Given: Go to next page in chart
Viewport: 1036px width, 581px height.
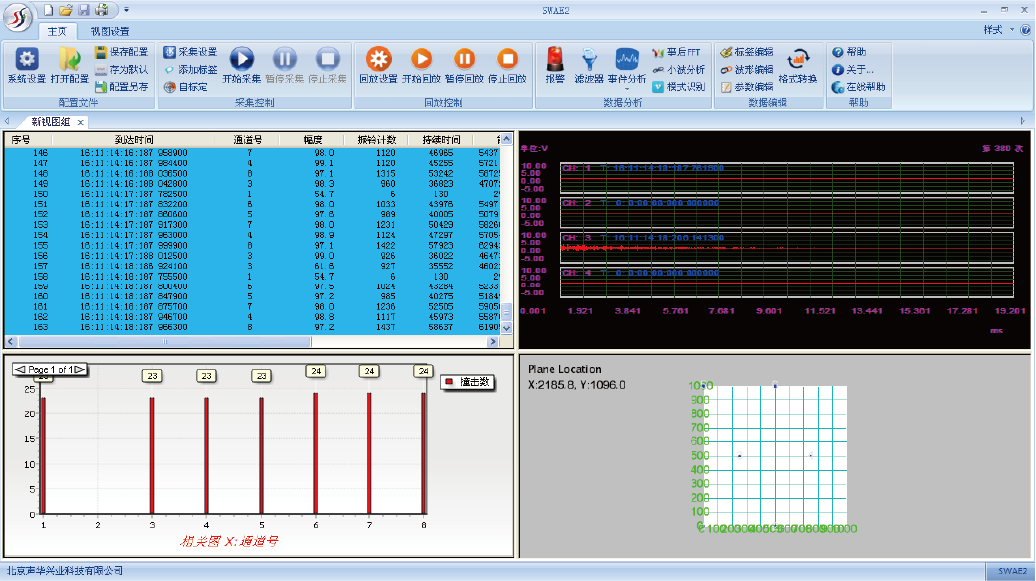Looking at the screenshot, I should coord(80,369).
